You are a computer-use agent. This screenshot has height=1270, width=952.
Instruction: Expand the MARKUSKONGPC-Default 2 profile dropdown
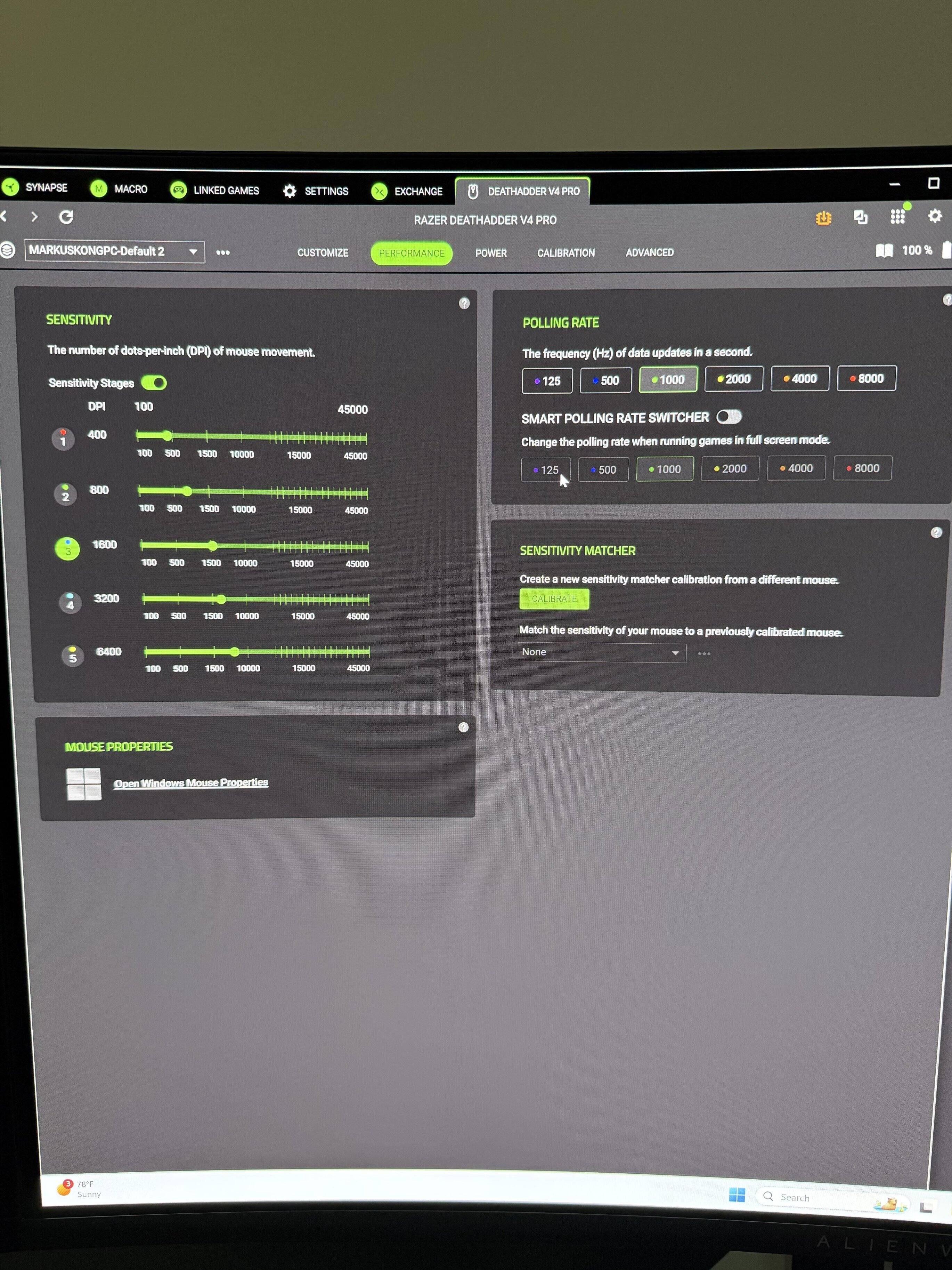(193, 251)
